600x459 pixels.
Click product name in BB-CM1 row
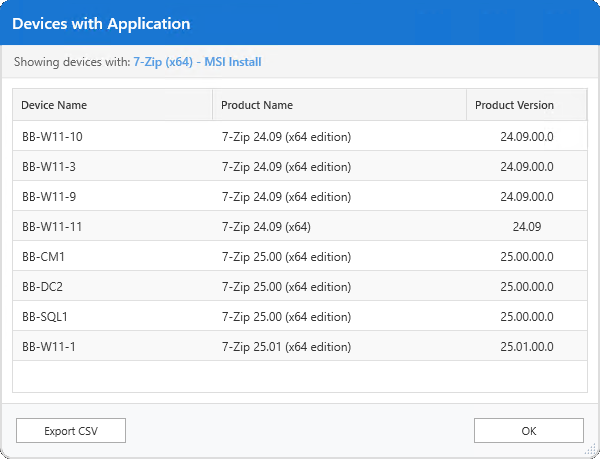[x=287, y=257]
